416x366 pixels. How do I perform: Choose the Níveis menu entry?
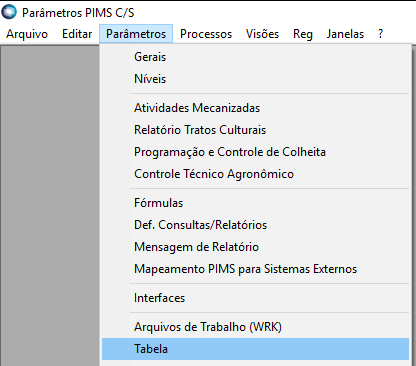point(255,79)
